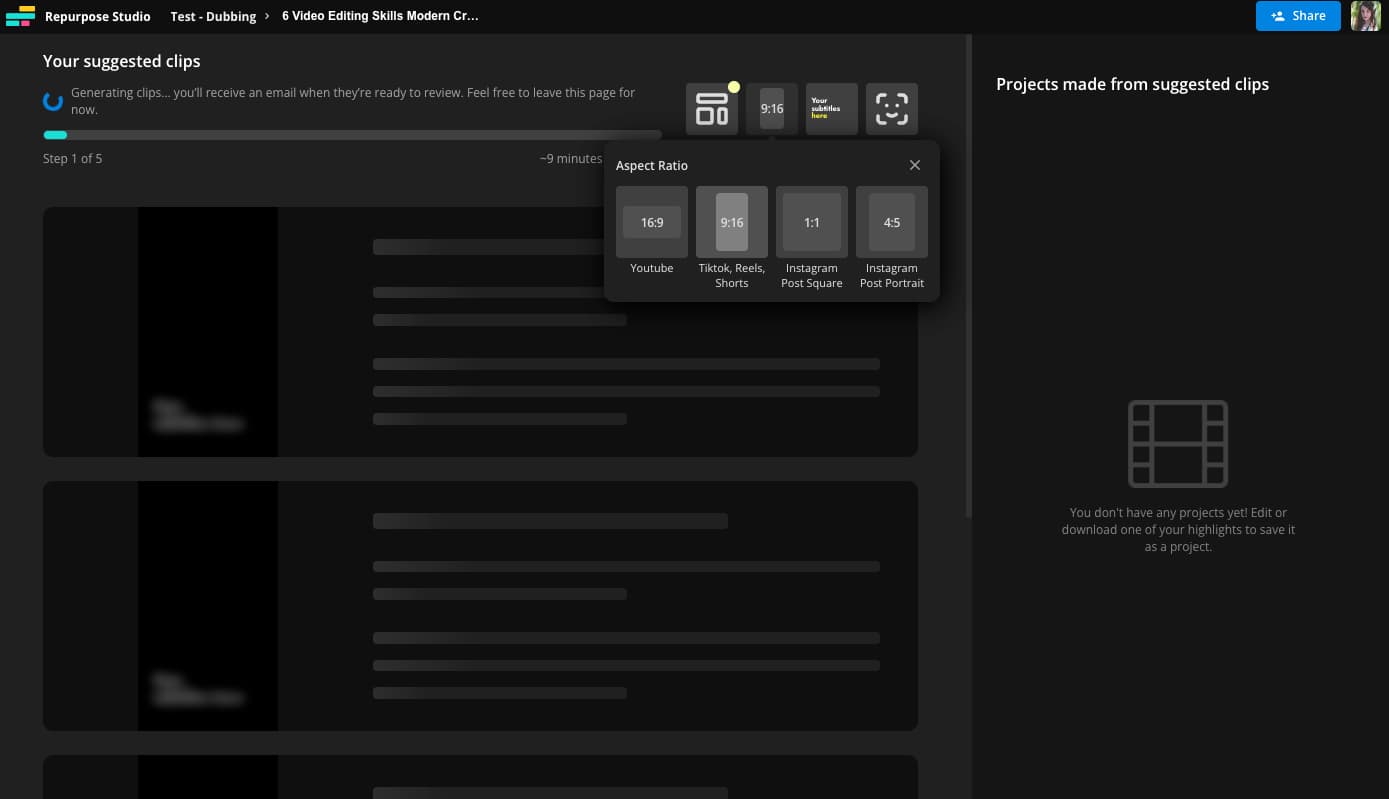The height and width of the screenshot is (799, 1389).
Task: Click the film strip placeholder icon in projects panel
Action: pos(1178,443)
